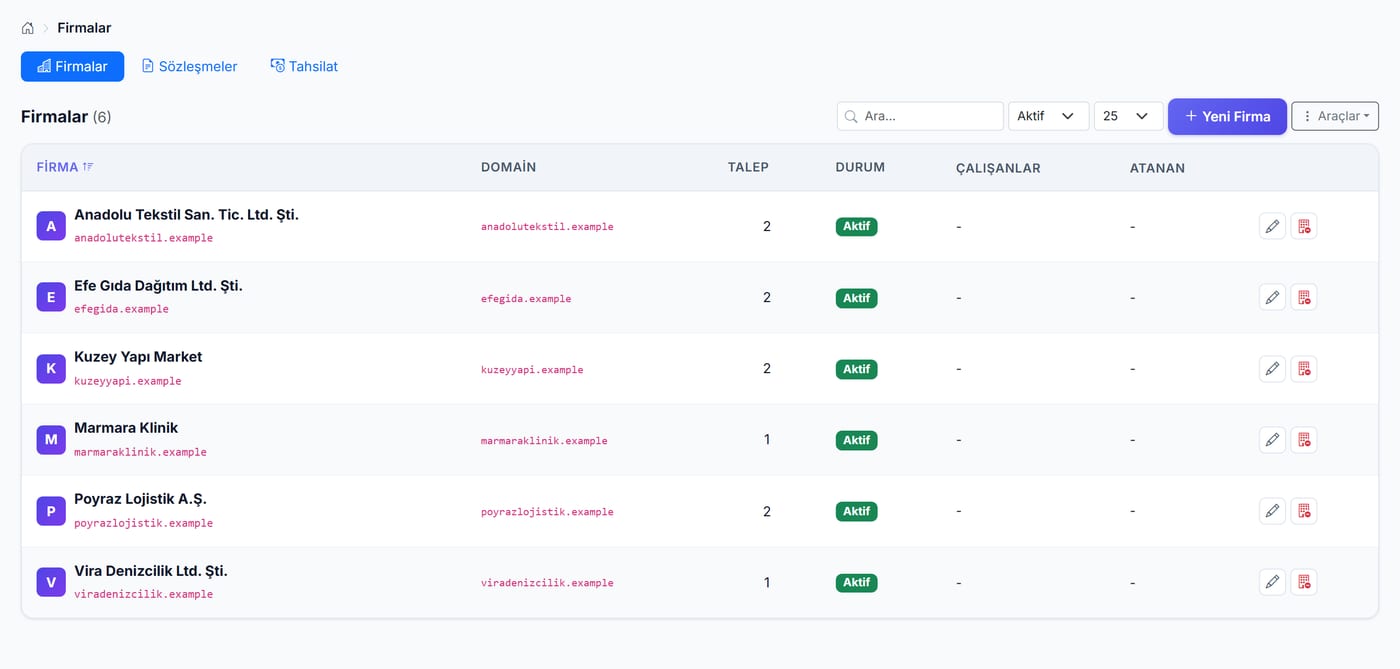The width and height of the screenshot is (1400, 669).
Task: Open the 25 per-page dropdown
Action: pos(1128,116)
